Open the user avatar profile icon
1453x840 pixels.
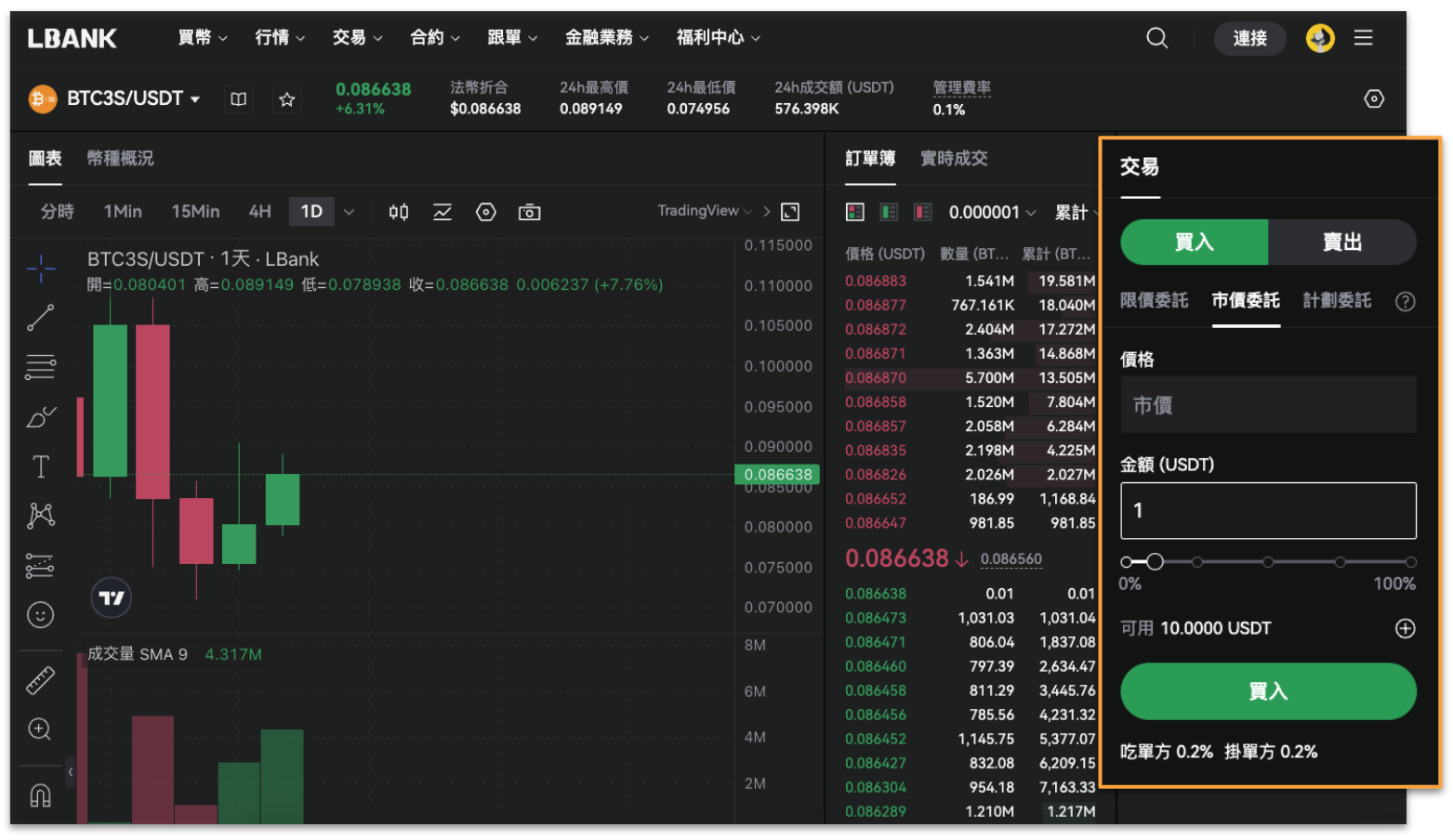pyautogui.click(x=1320, y=38)
